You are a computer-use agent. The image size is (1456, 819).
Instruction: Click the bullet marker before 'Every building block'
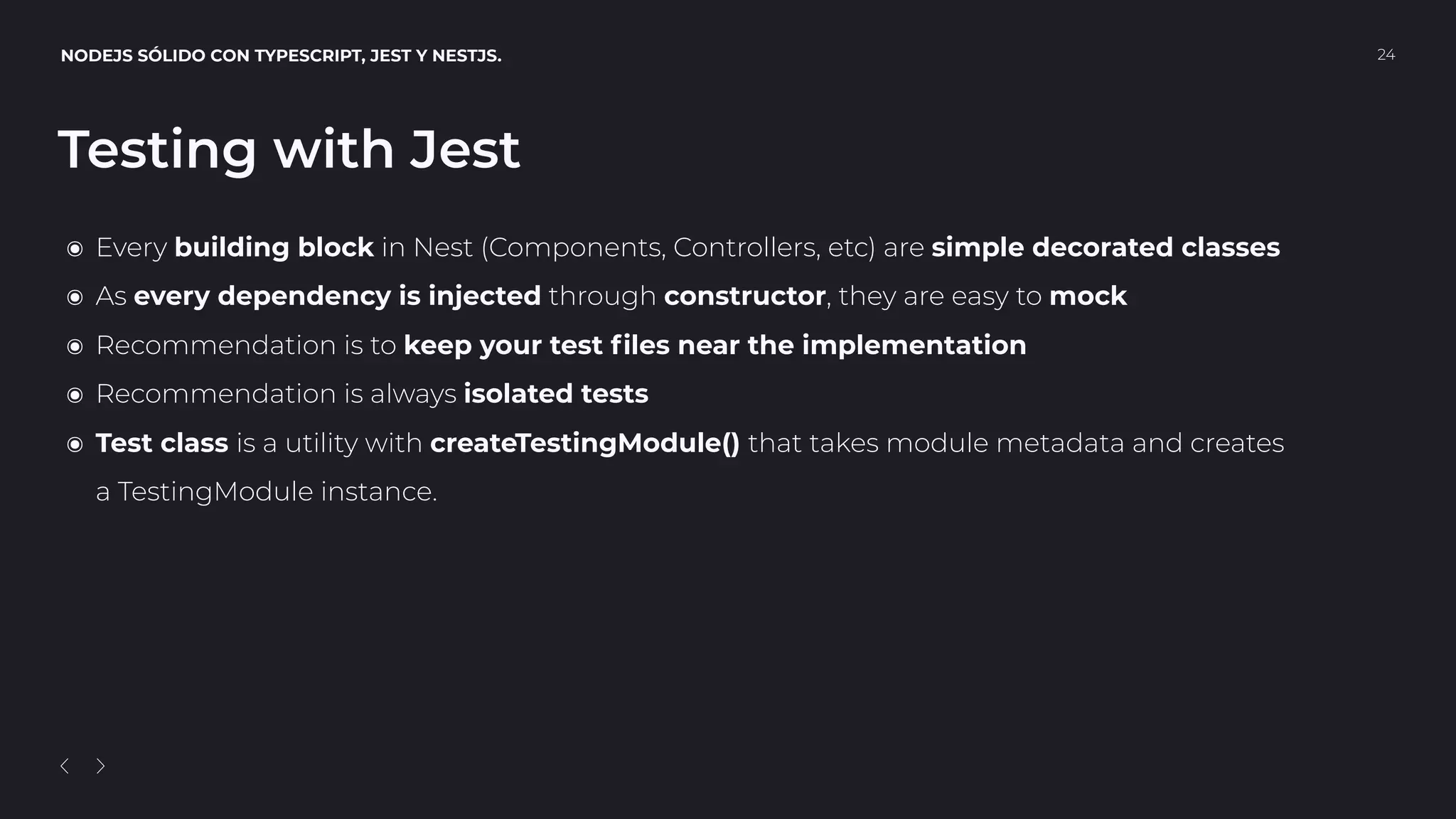(75, 249)
